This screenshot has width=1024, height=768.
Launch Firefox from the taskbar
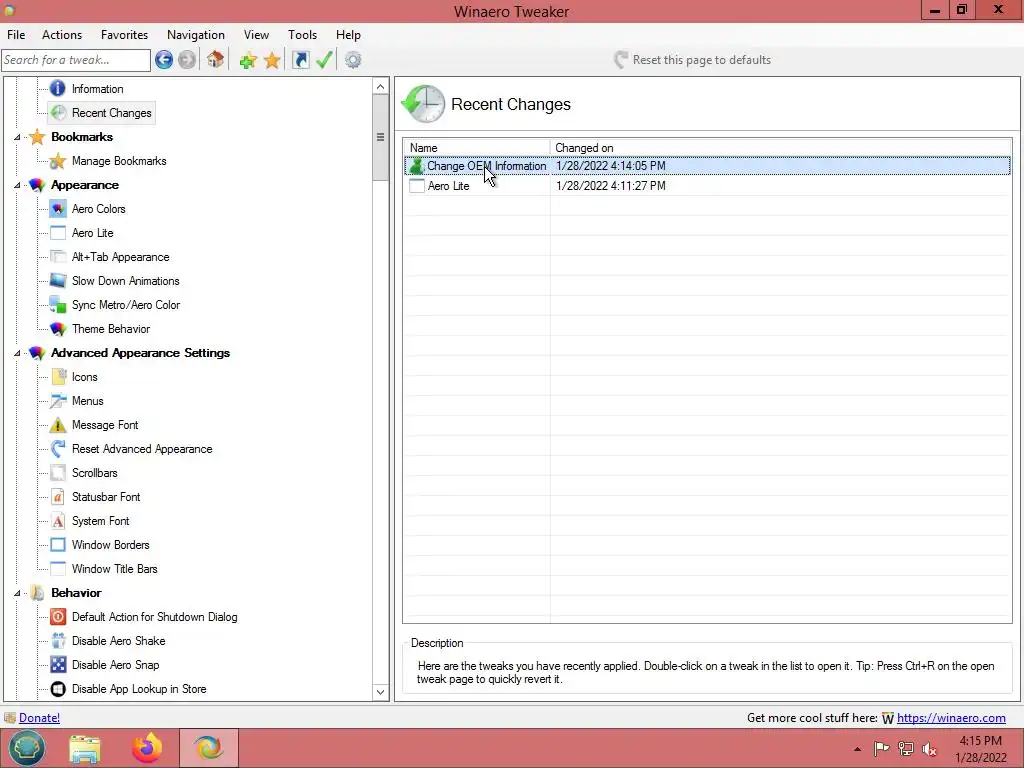tap(147, 748)
